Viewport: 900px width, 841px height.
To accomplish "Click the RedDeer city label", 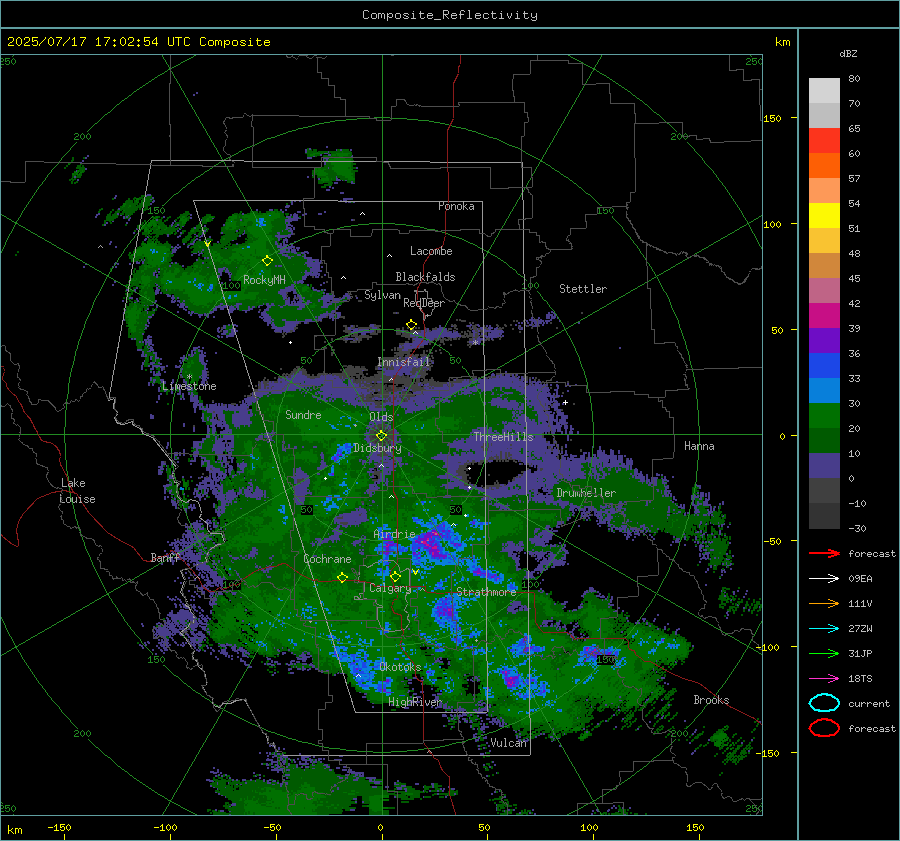I will [x=424, y=303].
